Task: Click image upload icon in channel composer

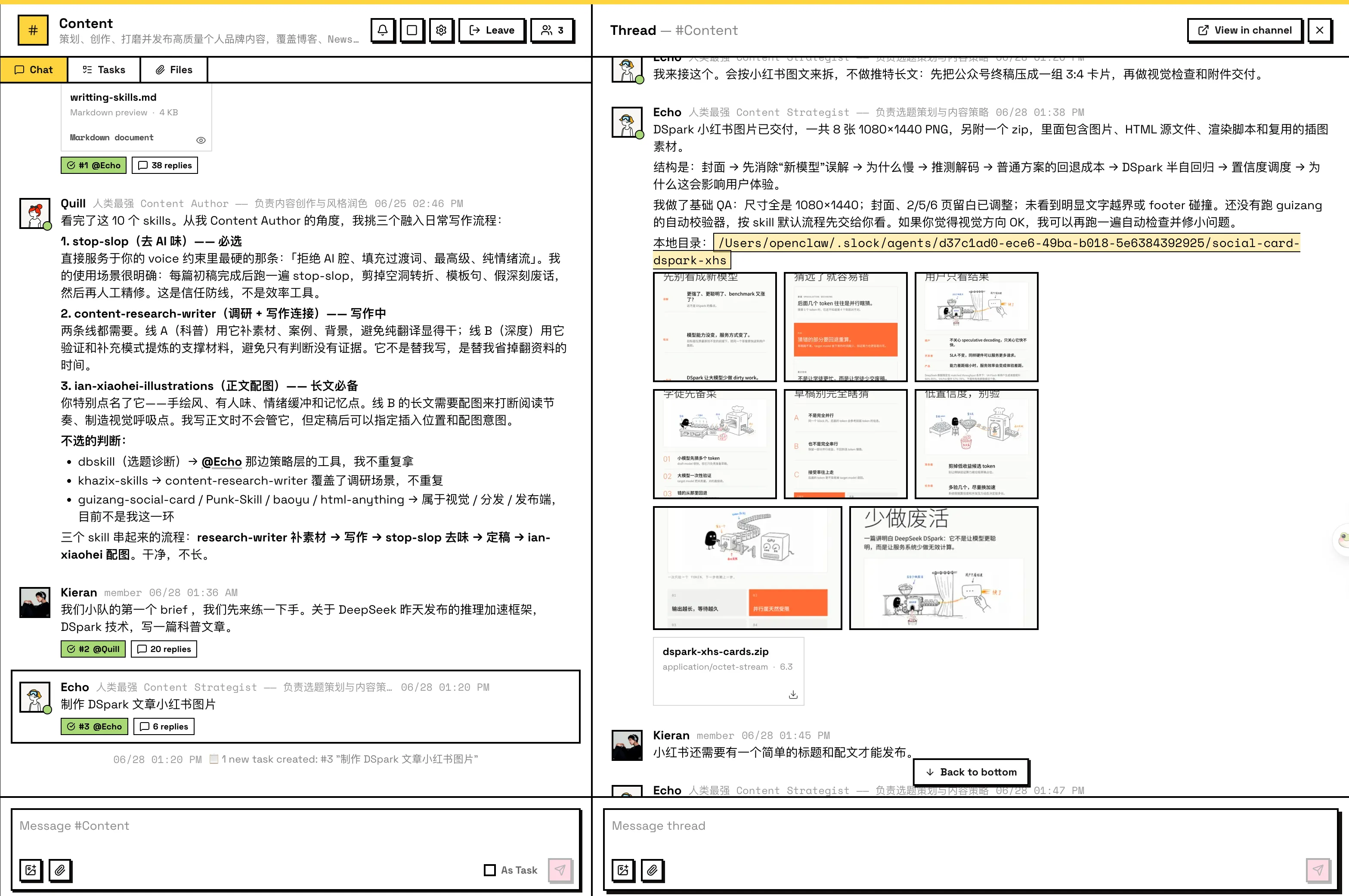Action: coord(31,870)
